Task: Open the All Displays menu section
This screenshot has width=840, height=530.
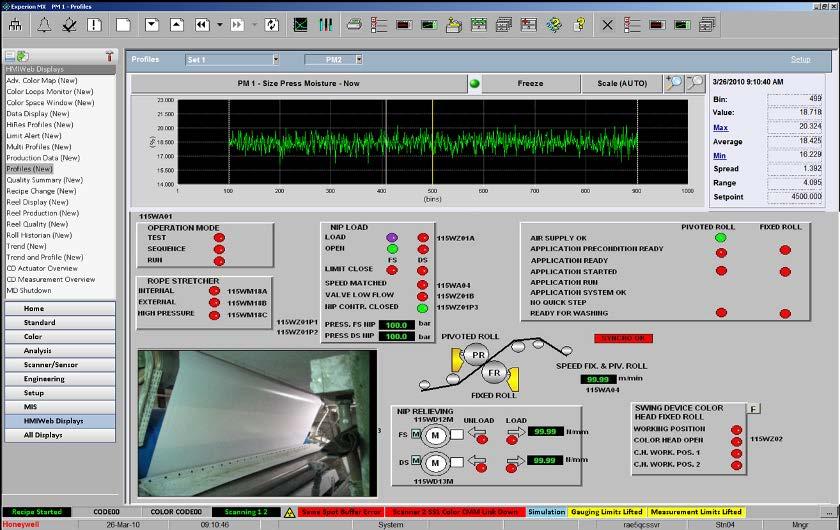Action: [x=60, y=435]
